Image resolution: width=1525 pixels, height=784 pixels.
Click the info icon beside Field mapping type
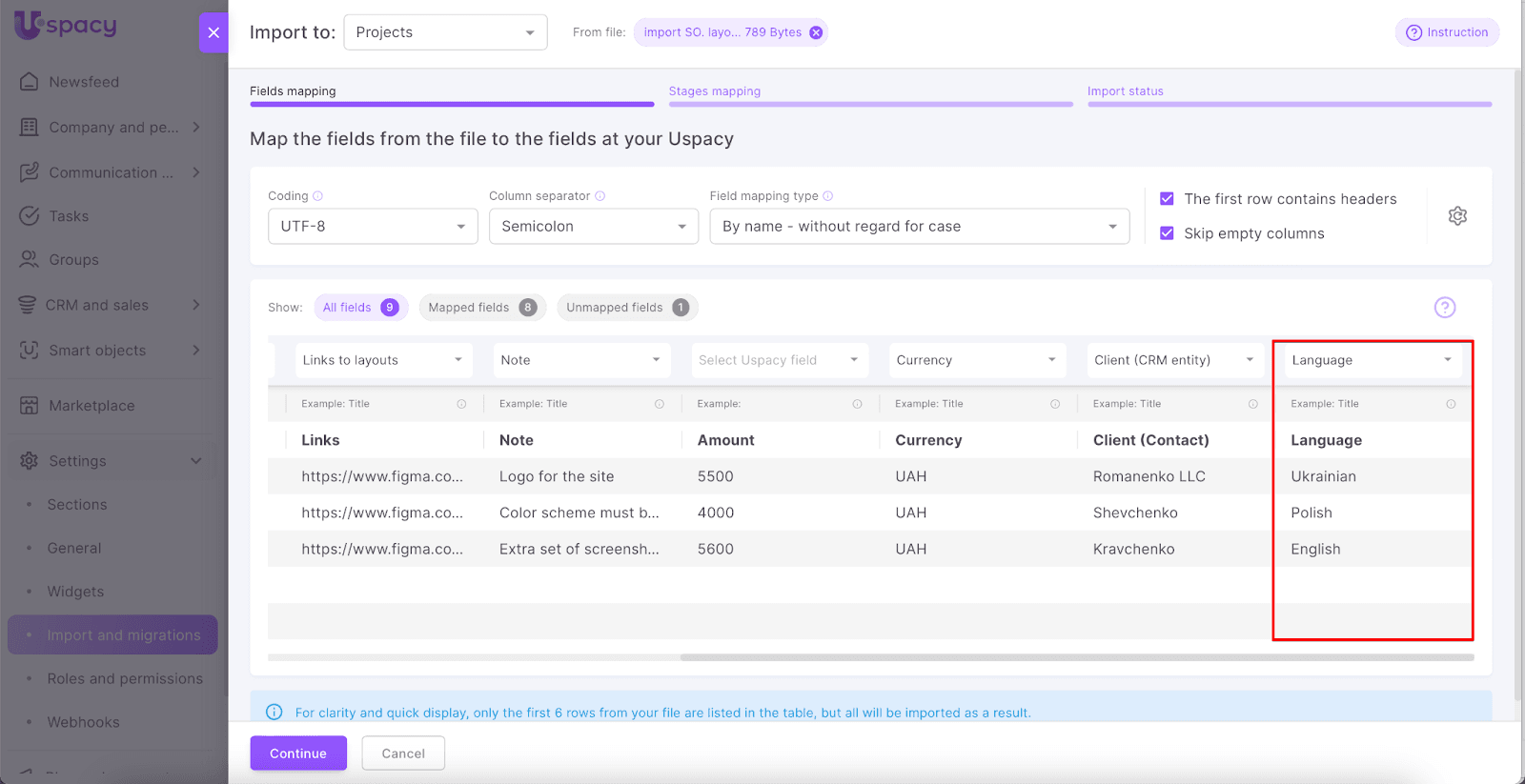[x=828, y=196]
